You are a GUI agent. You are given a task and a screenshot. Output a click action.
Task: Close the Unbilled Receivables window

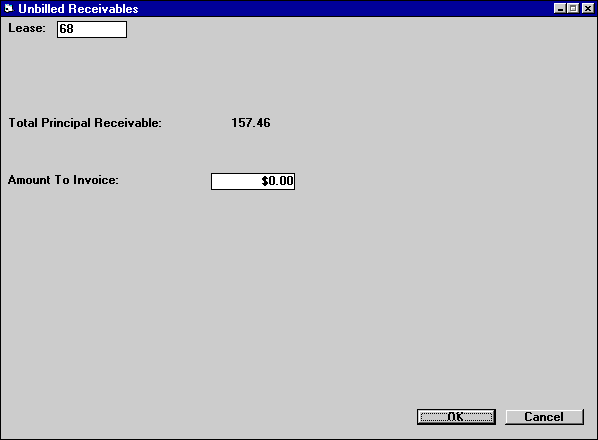click(588, 8)
